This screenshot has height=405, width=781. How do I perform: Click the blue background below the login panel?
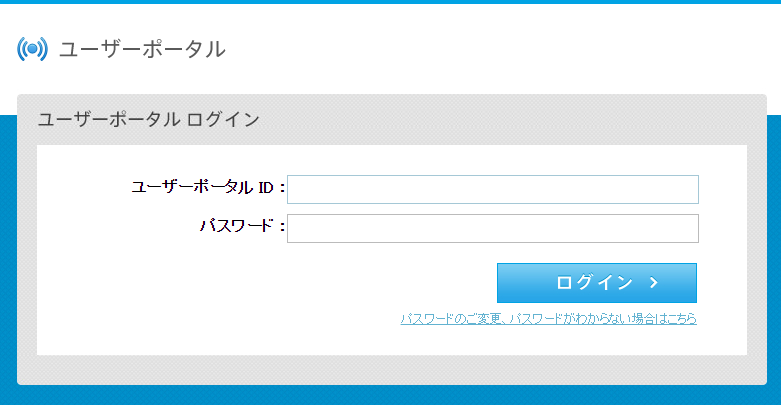[x=390, y=395]
